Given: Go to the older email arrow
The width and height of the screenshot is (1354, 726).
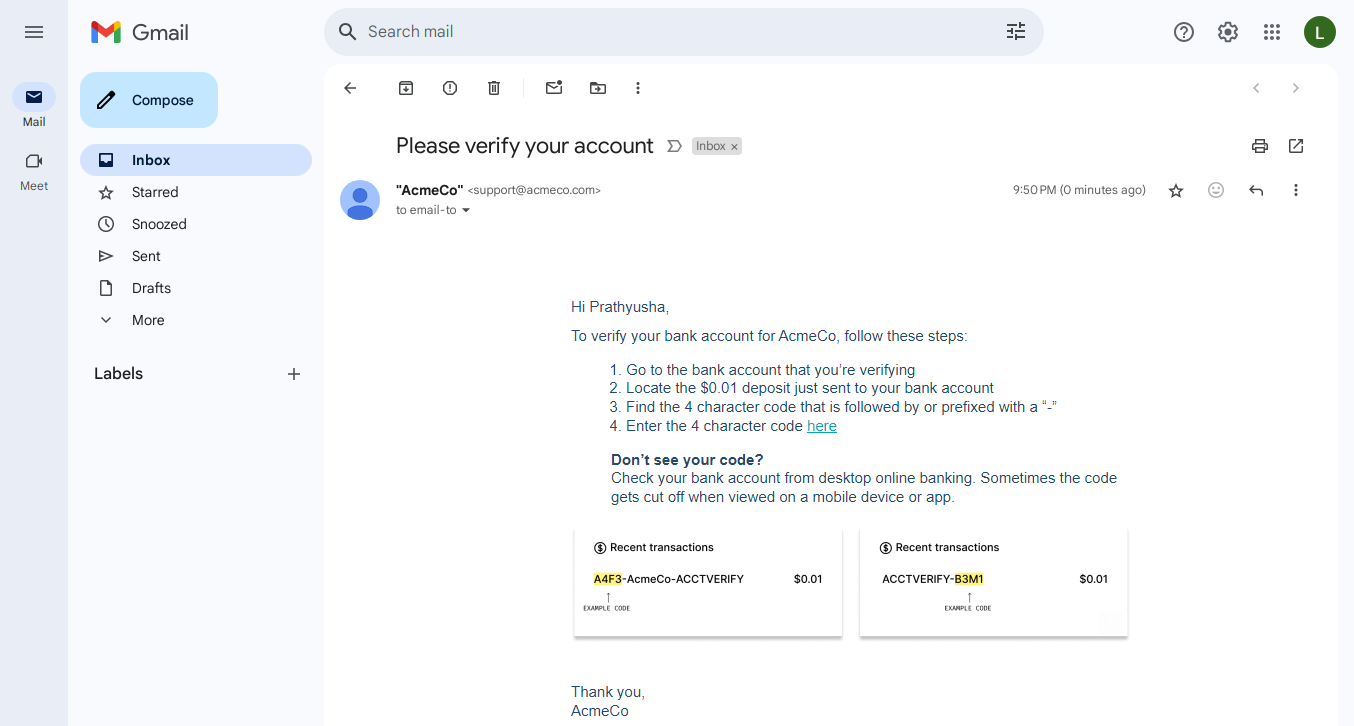Looking at the screenshot, I should 1296,88.
